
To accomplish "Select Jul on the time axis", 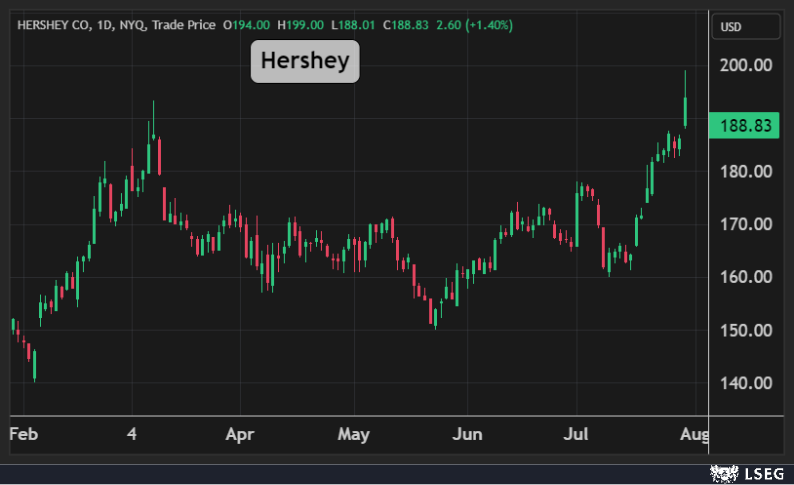I will (576, 435).
